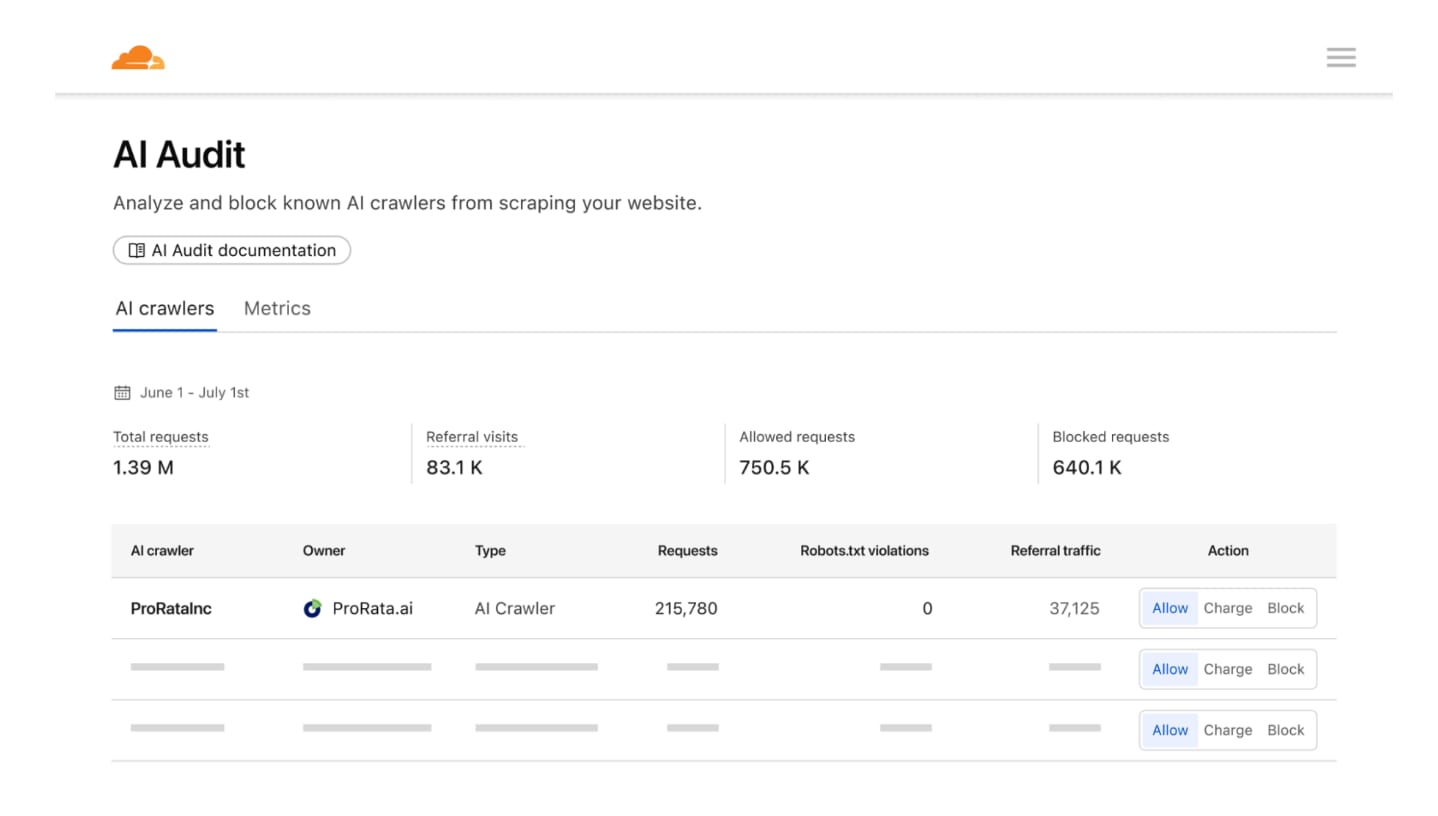
Task: Open the hamburger navigation menu
Action: pyautogui.click(x=1340, y=57)
